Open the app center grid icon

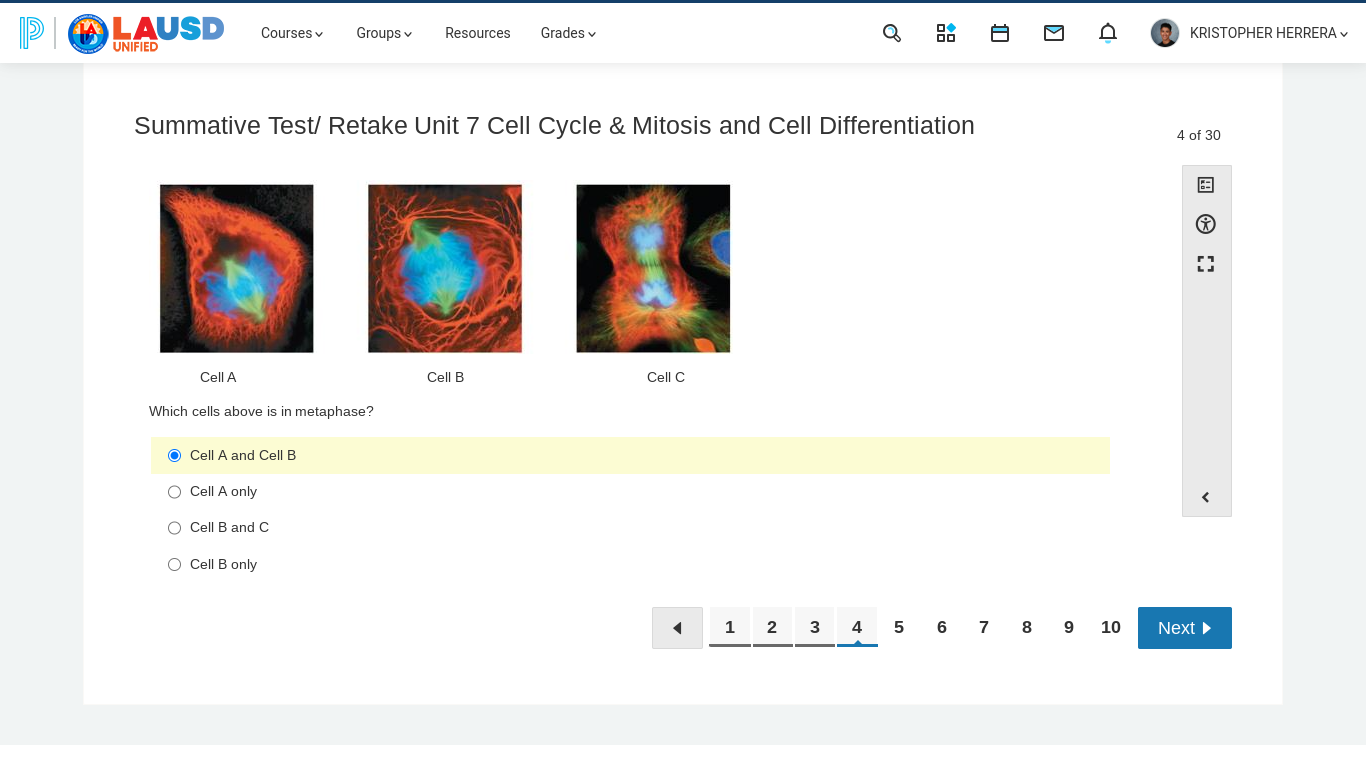tap(946, 33)
